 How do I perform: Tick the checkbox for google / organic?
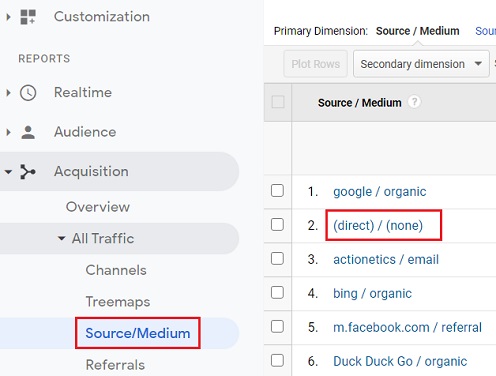click(277, 191)
